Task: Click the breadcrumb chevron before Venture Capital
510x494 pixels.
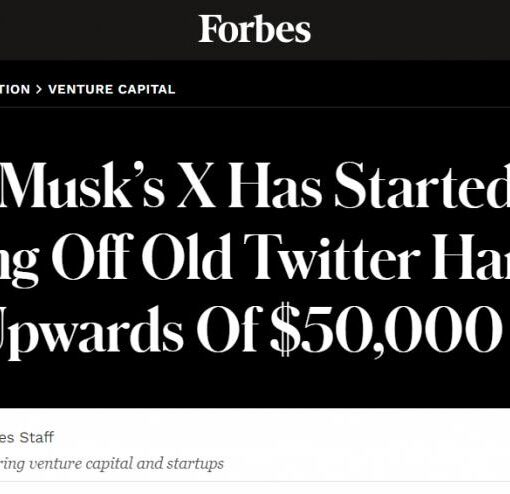Action: pyautogui.click(x=39, y=89)
